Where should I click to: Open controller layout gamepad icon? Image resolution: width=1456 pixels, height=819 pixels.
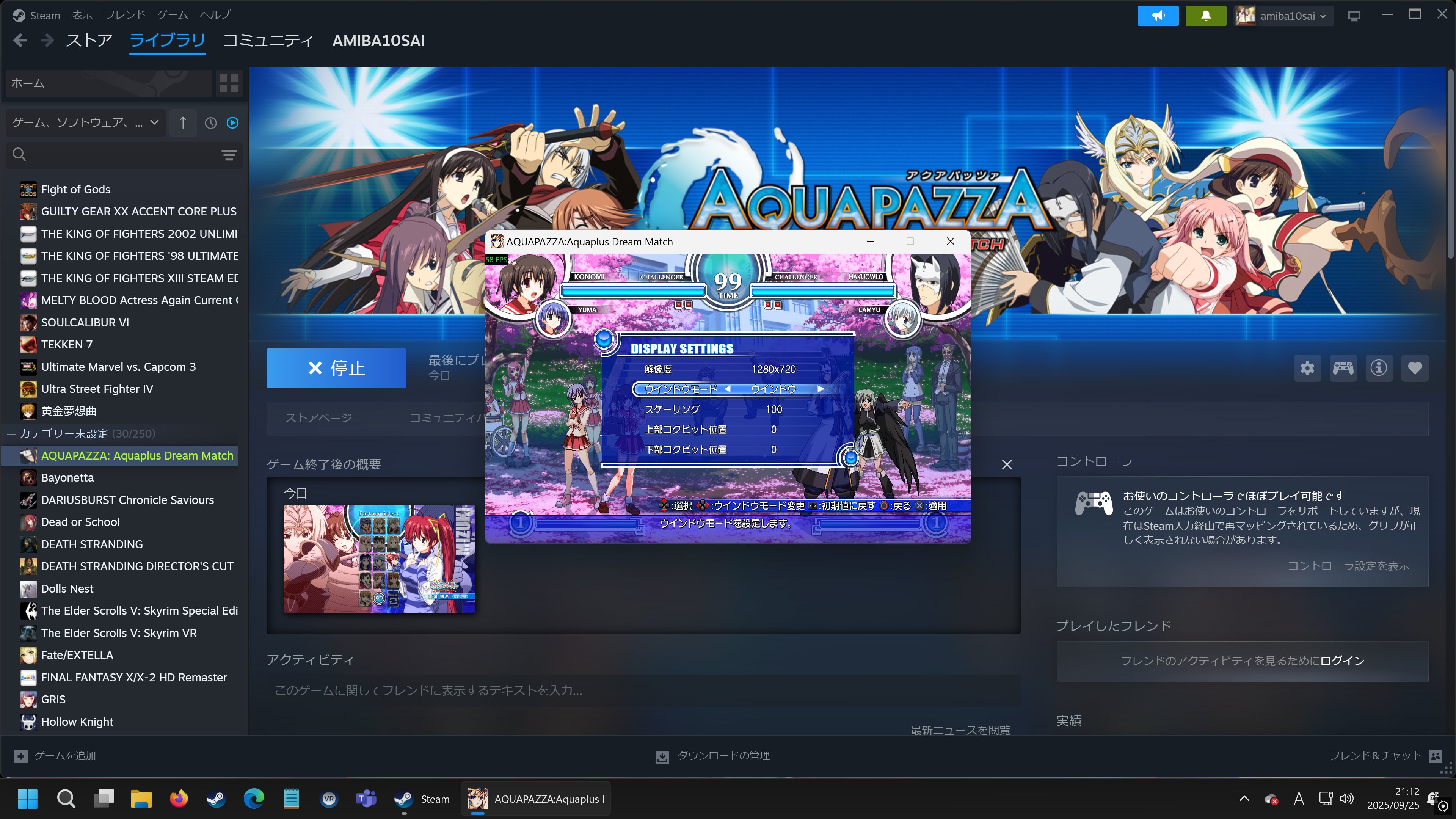1343,369
